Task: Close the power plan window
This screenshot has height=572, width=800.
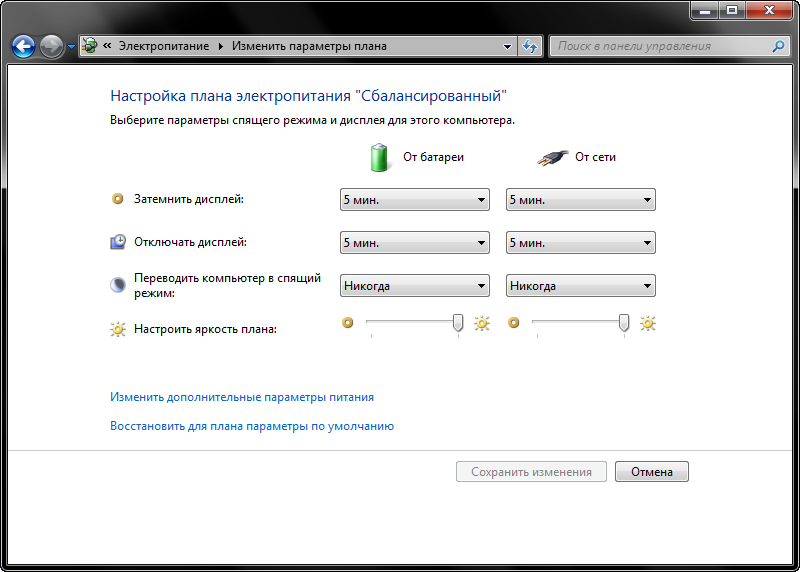Action: pyautogui.click(x=770, y=10)
